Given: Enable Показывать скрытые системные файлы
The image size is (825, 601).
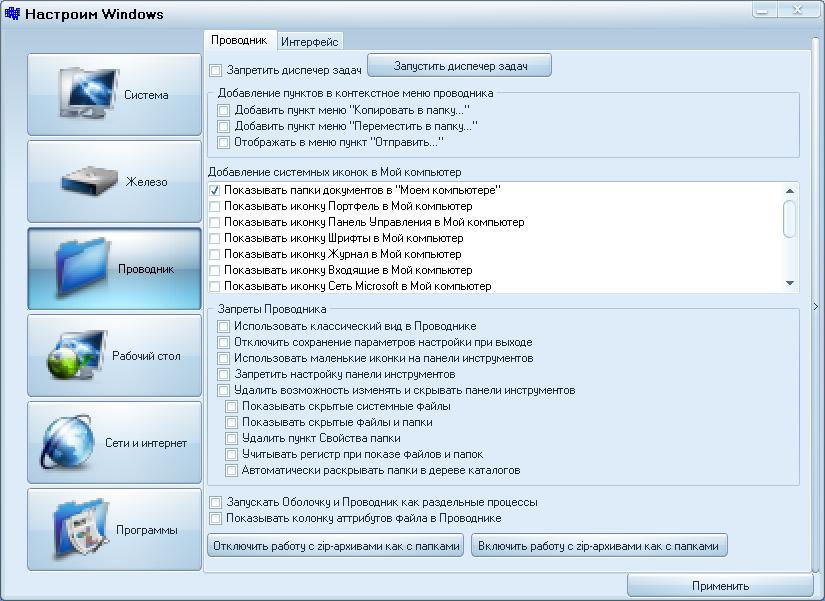Looking at the screenshot, I should tap(231, 406).
